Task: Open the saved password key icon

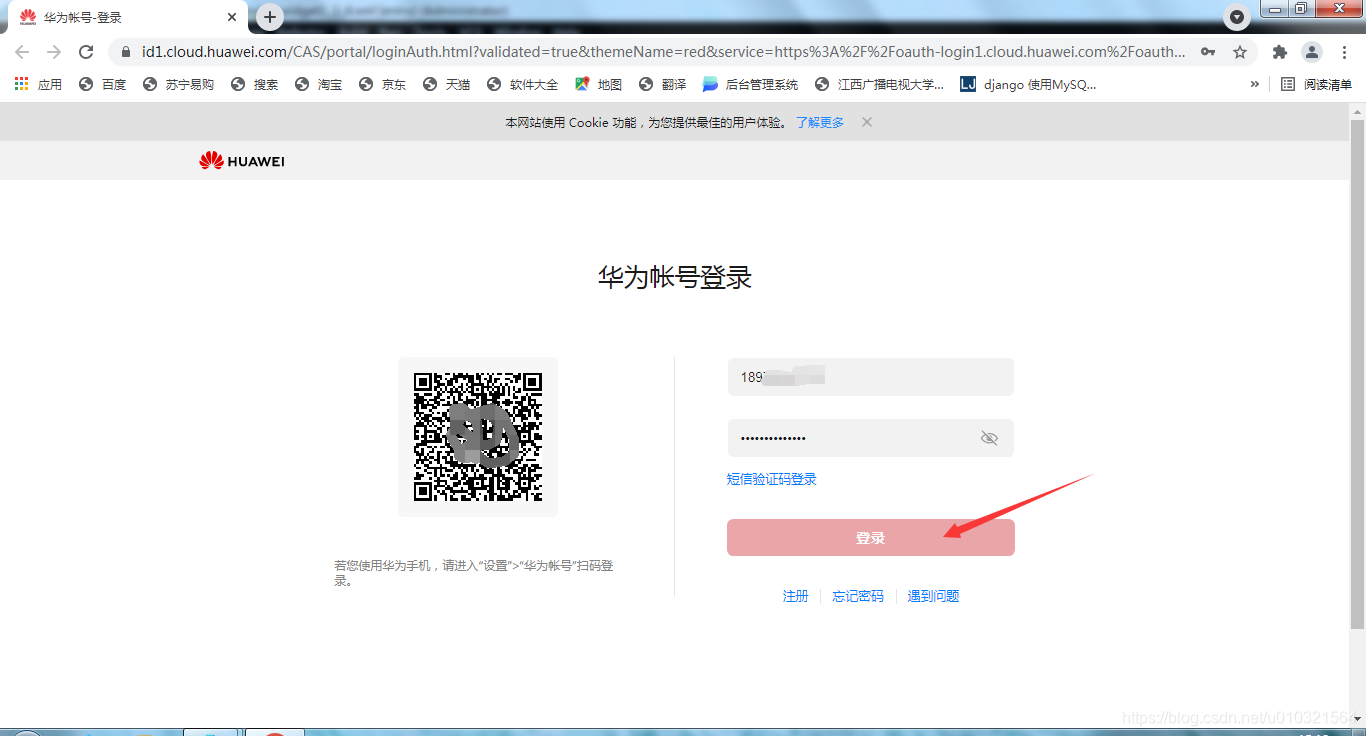Action: (x=1208, y=52)
